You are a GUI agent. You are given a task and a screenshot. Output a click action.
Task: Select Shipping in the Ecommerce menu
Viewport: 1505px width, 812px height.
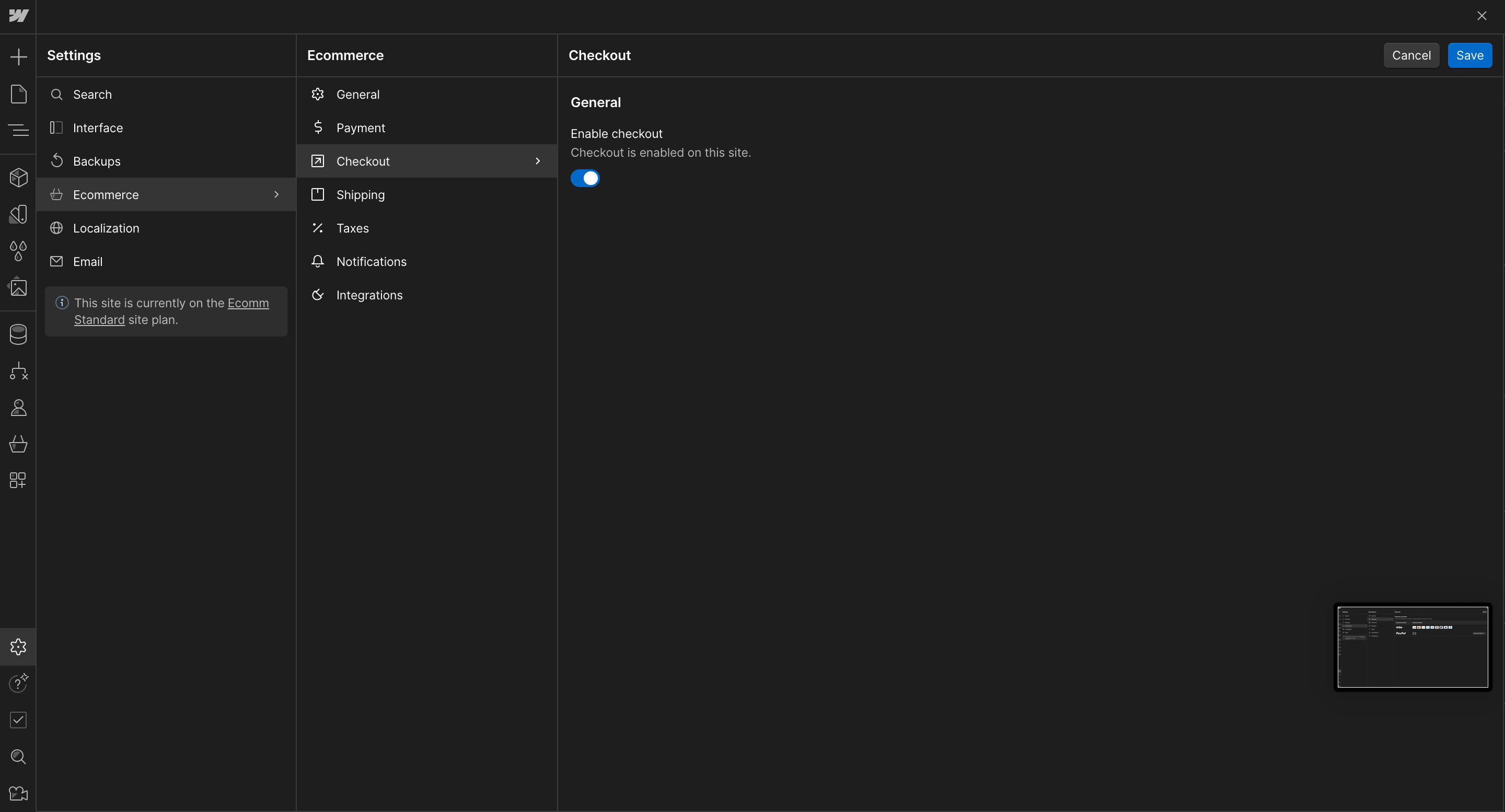point(361,194)
